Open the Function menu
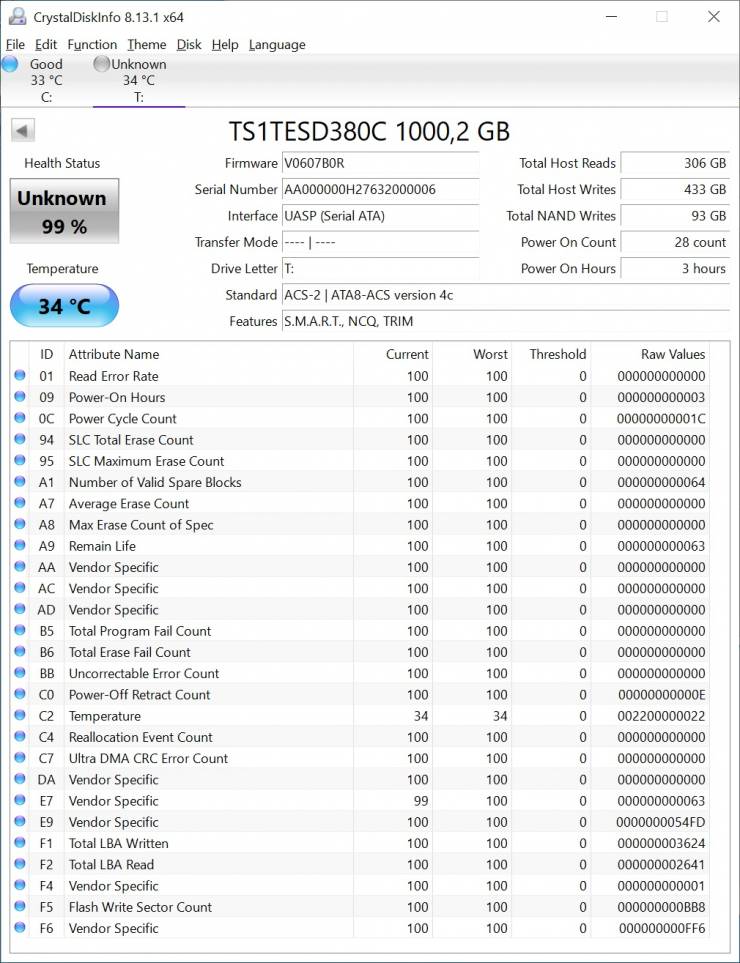The height and width of the screenshot is (963, 740). [92, 44]
